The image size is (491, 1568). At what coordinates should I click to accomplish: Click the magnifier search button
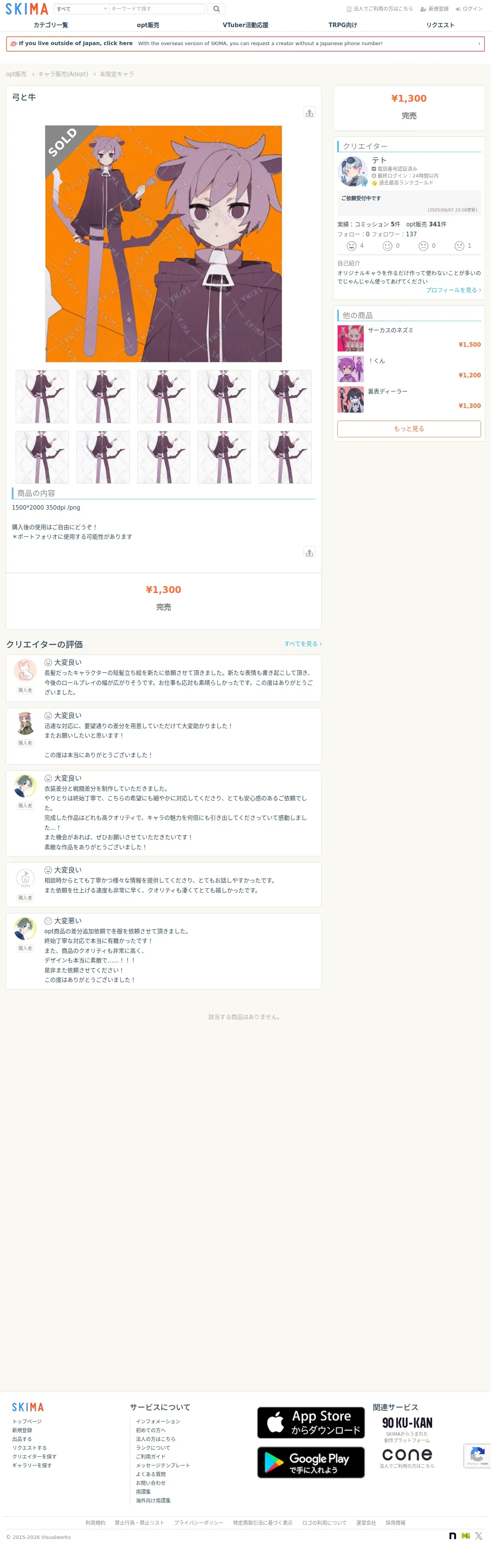216,8
